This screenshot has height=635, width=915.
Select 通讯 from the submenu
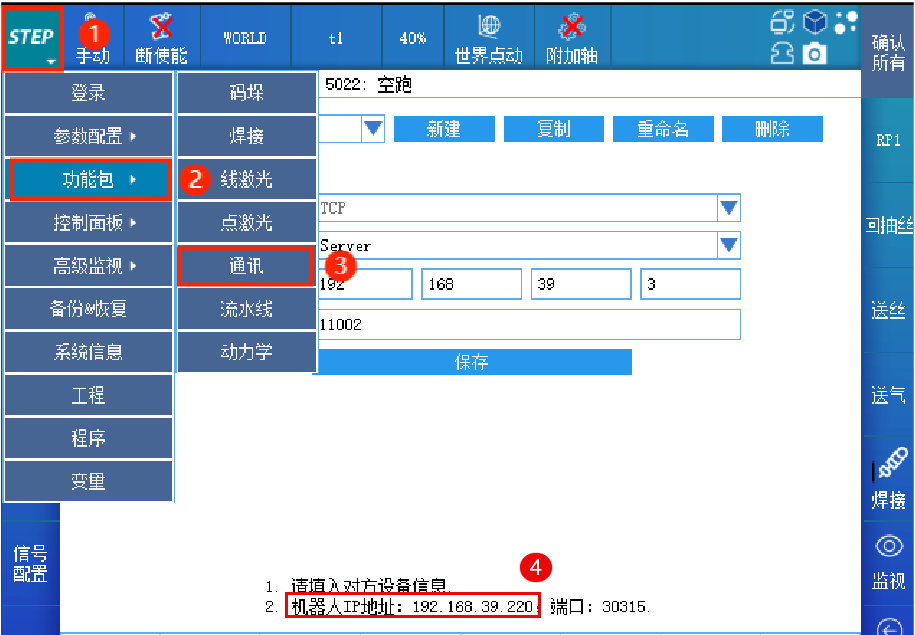point(246,267)
